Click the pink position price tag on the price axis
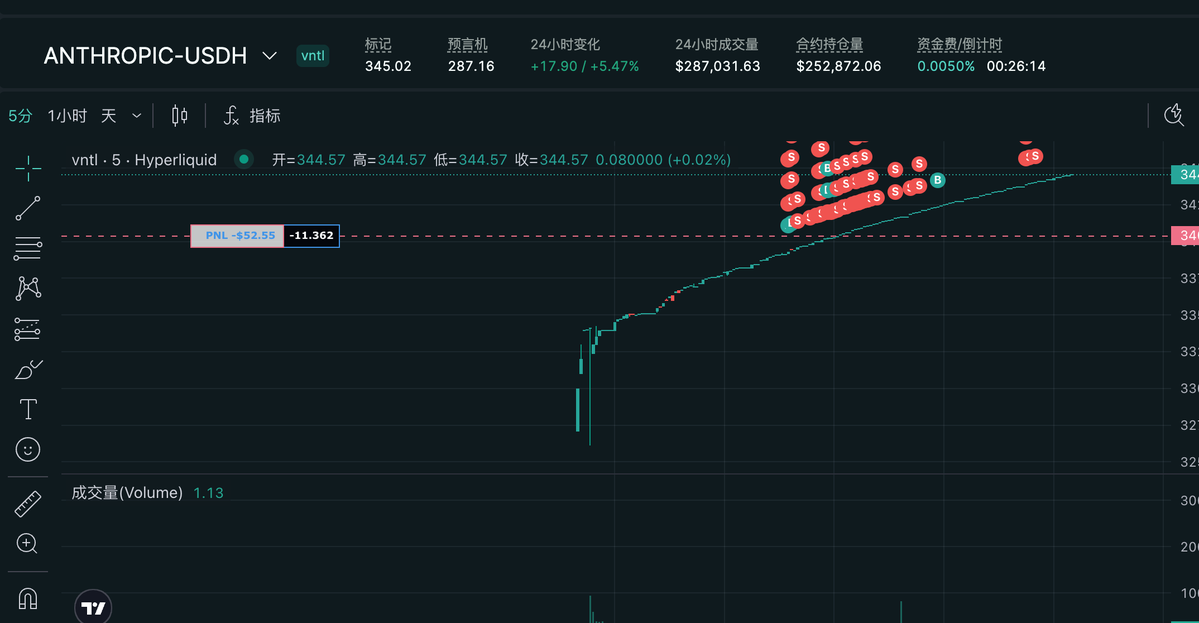The image size is (1199, 623). pos(1185,235)
